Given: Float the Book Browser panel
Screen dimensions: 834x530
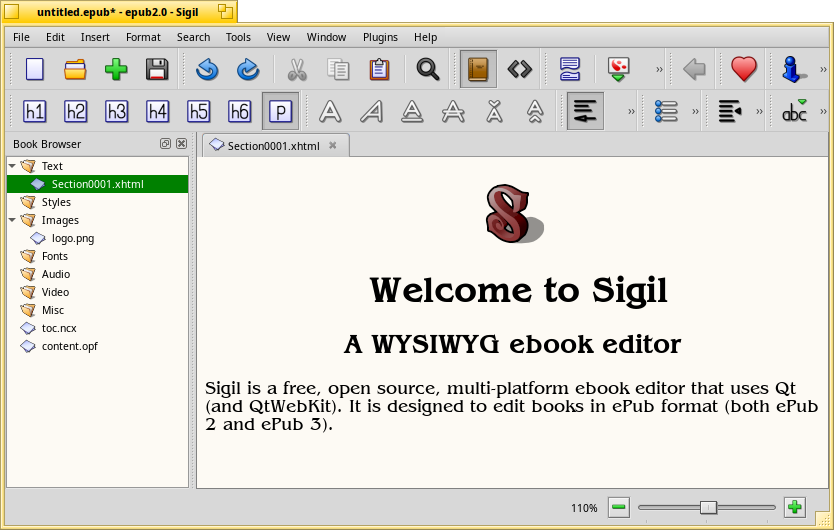Looking at the screenshot, I should (165, 144).
